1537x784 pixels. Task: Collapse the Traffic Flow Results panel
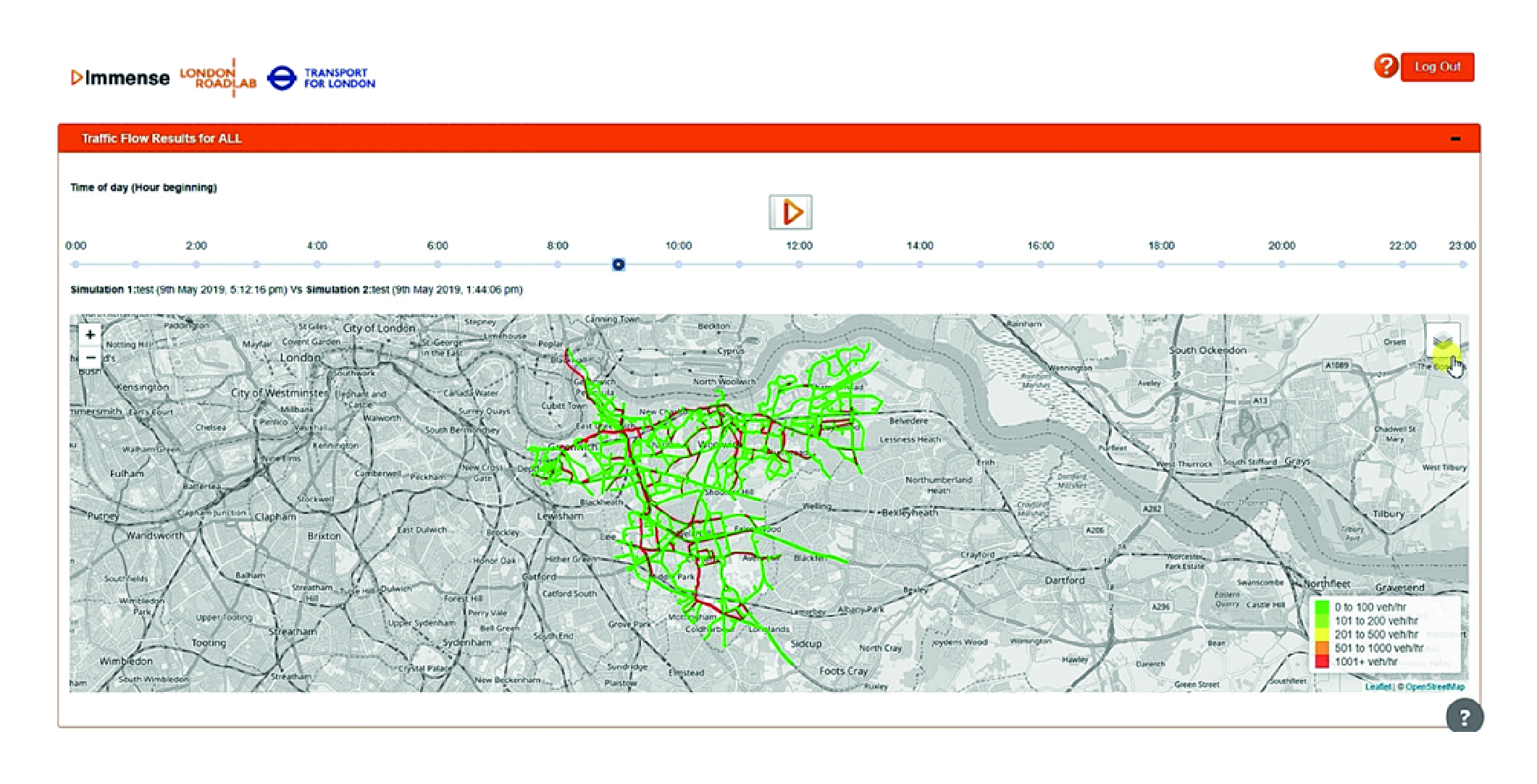coord(1455,138)
